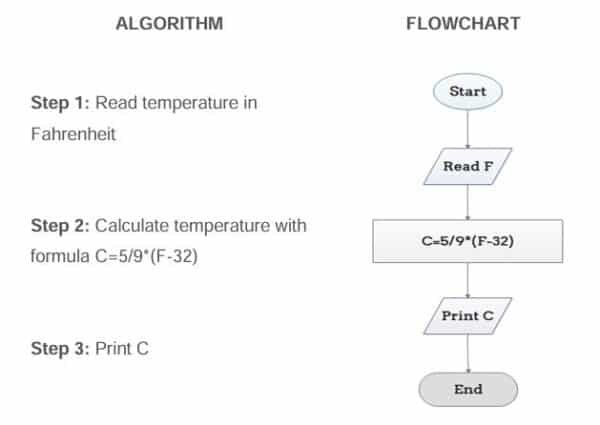Select the arrow leading into End
This screenshot has width=600, height=425.
pos(467,353)
